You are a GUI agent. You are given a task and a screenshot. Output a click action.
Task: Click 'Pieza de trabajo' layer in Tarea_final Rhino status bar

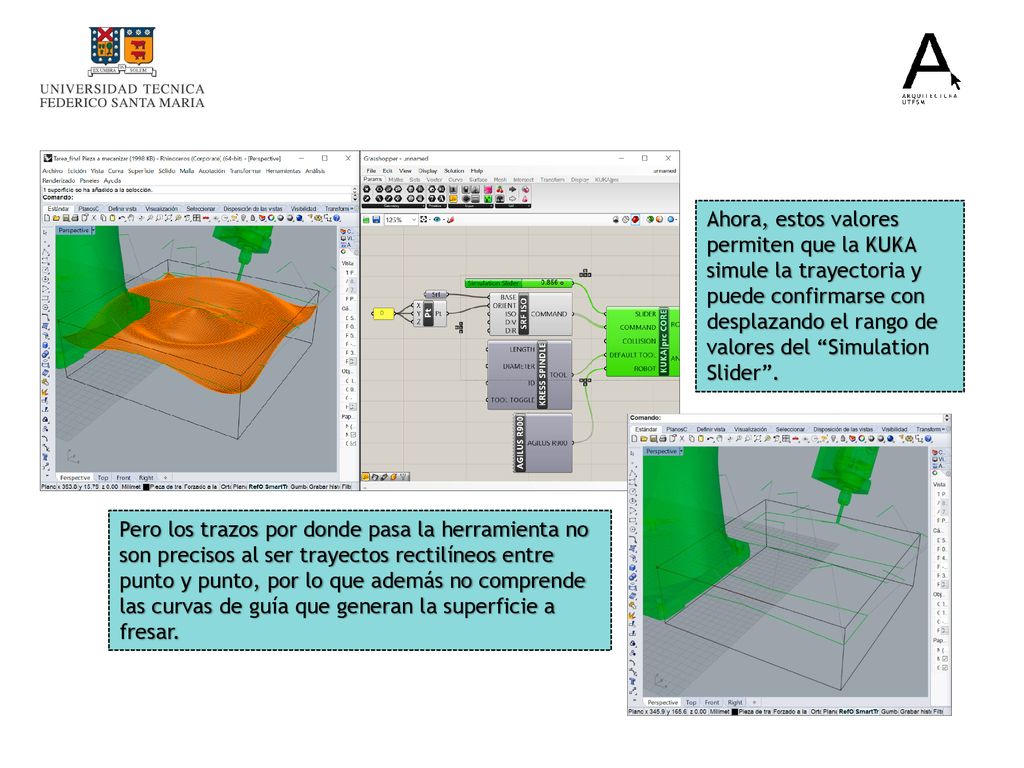166,487
